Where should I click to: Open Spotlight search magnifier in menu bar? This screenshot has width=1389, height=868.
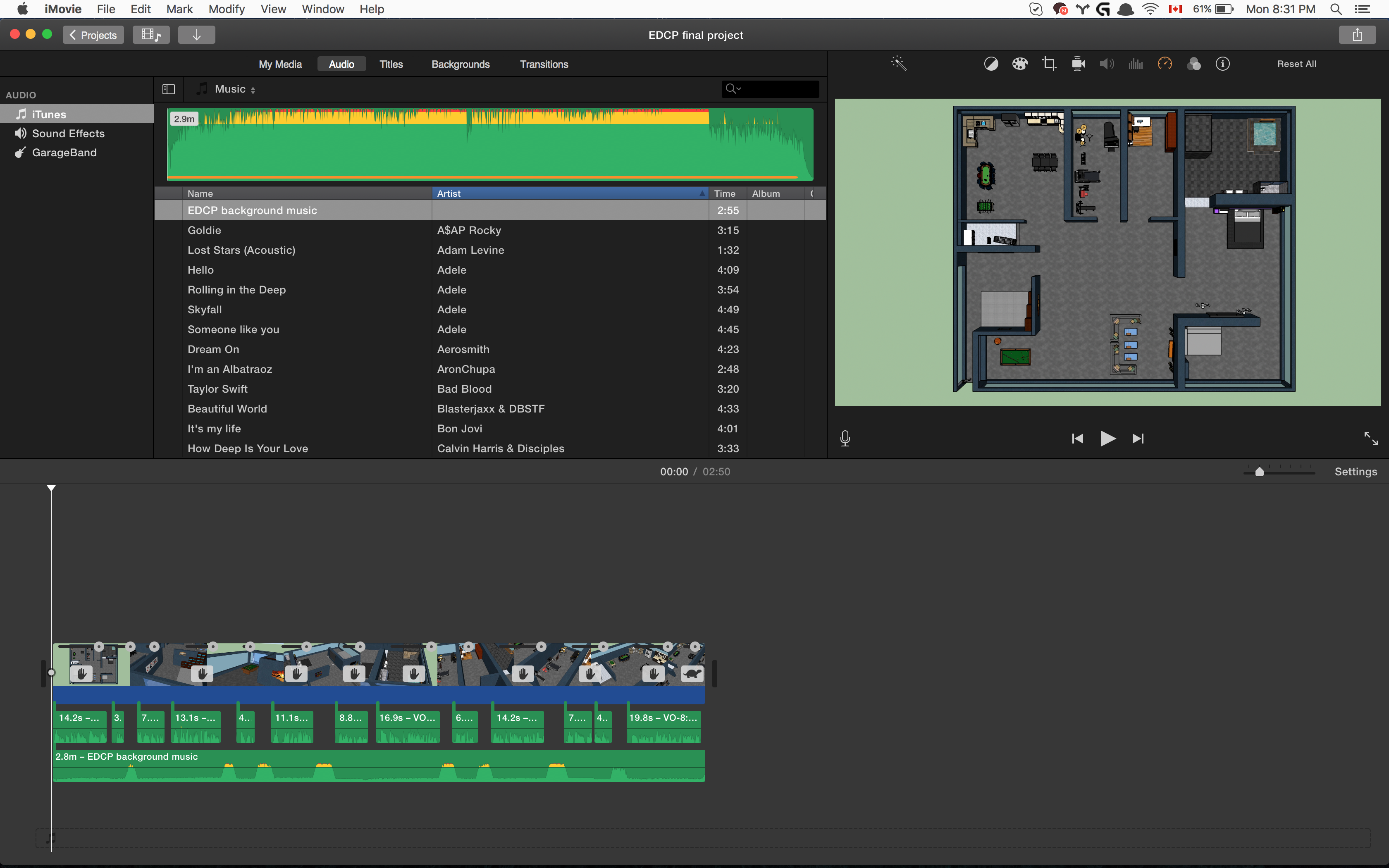tap(1336, 9)
